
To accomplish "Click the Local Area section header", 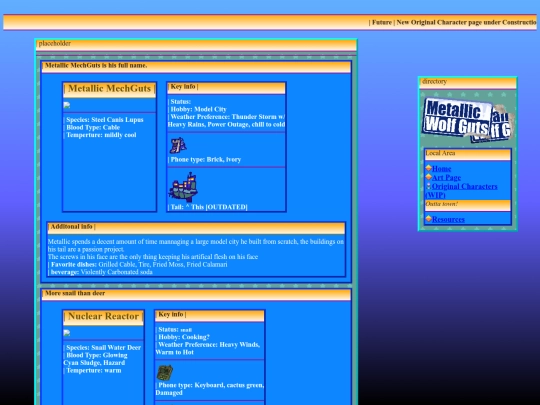I will tap(468, 155).
